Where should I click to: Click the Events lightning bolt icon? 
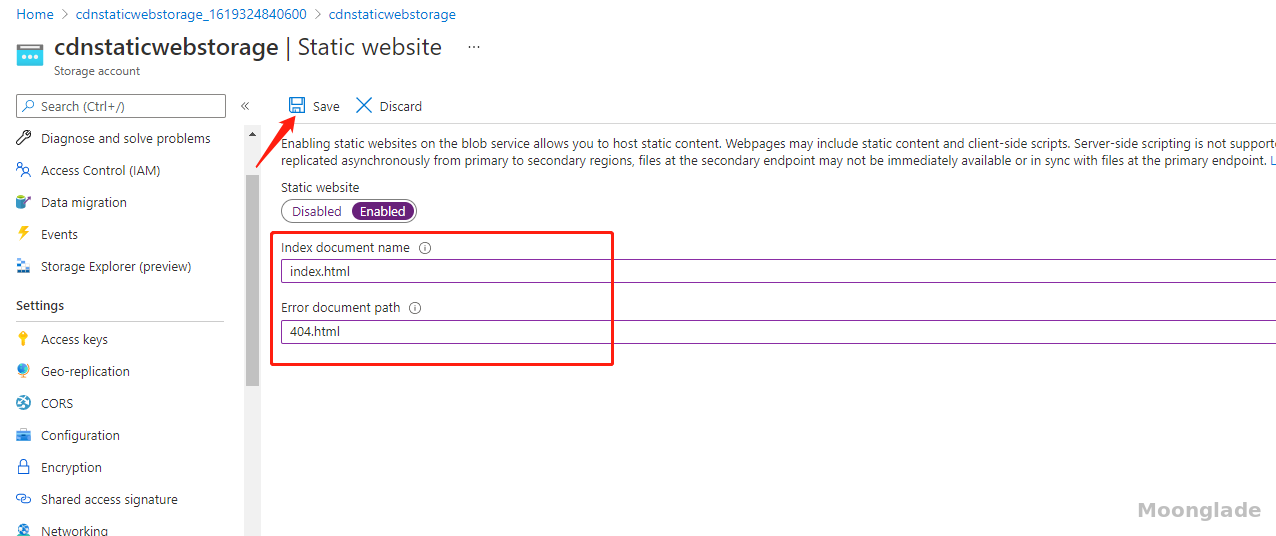point(24,234)
